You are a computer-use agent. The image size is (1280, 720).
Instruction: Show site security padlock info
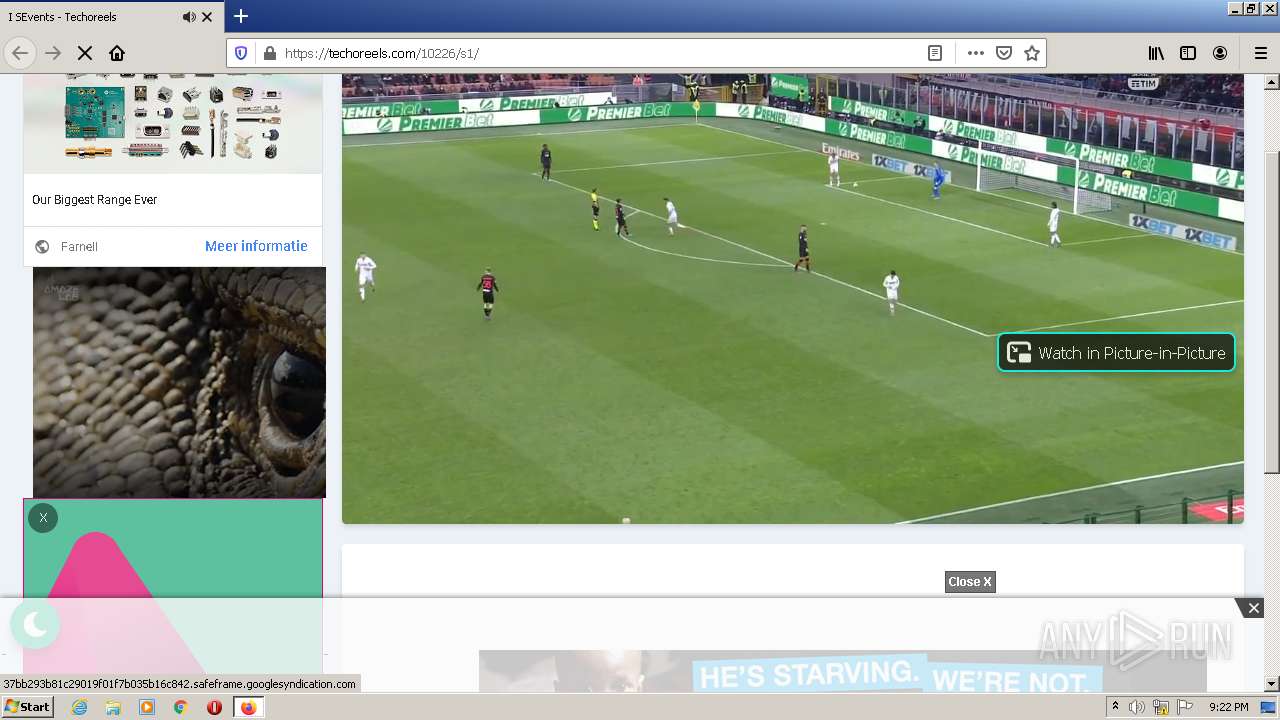[x=269, y=53]
